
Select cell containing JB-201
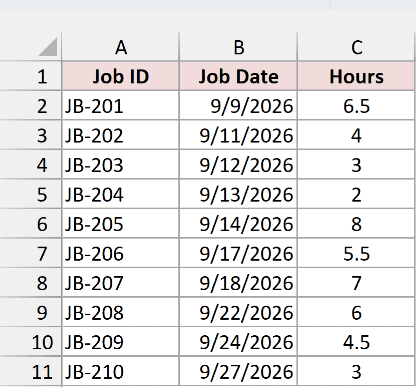point(121,106)
